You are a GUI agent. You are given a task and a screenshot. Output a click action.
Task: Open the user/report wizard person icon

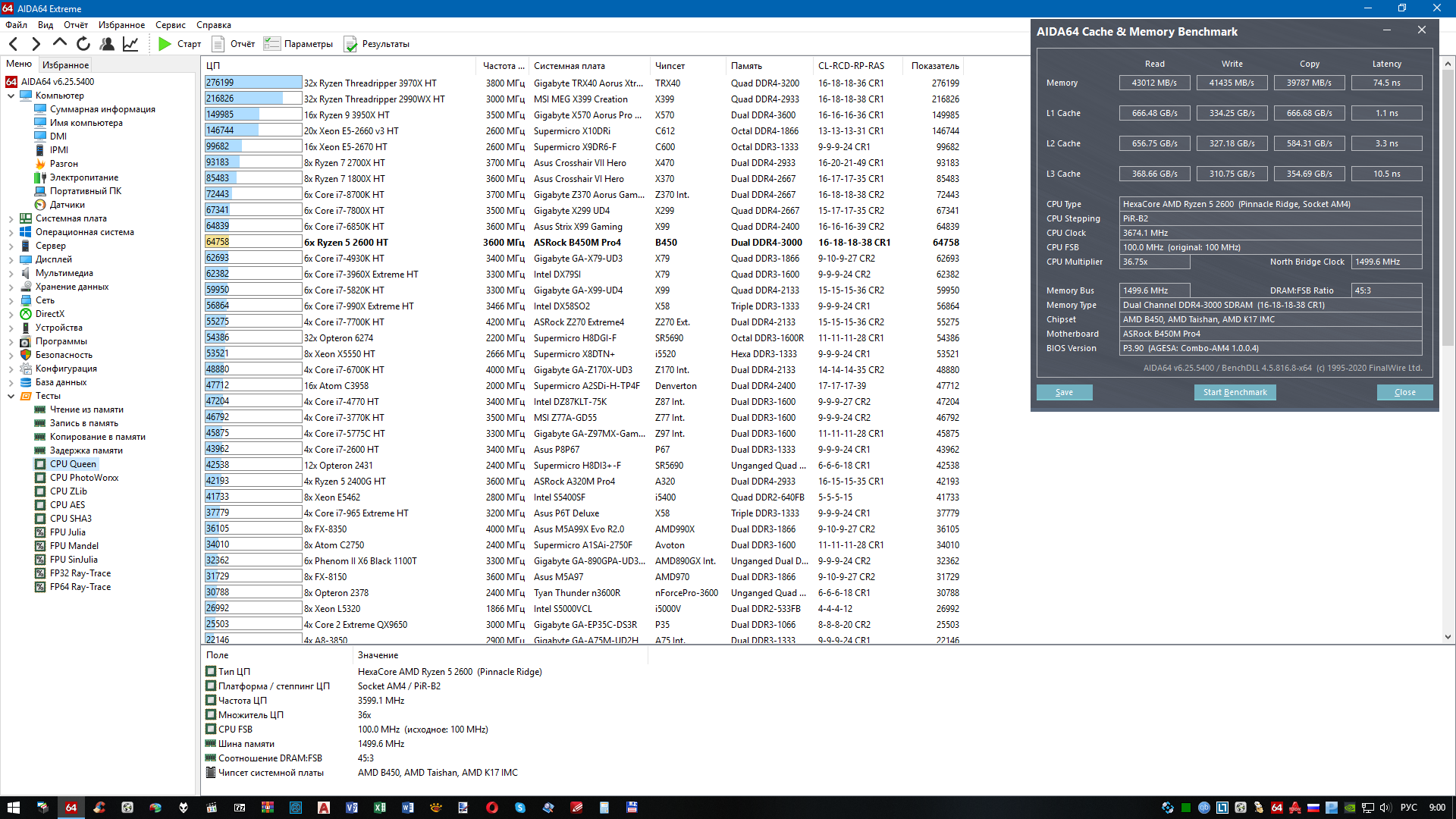tap(107, 44)
